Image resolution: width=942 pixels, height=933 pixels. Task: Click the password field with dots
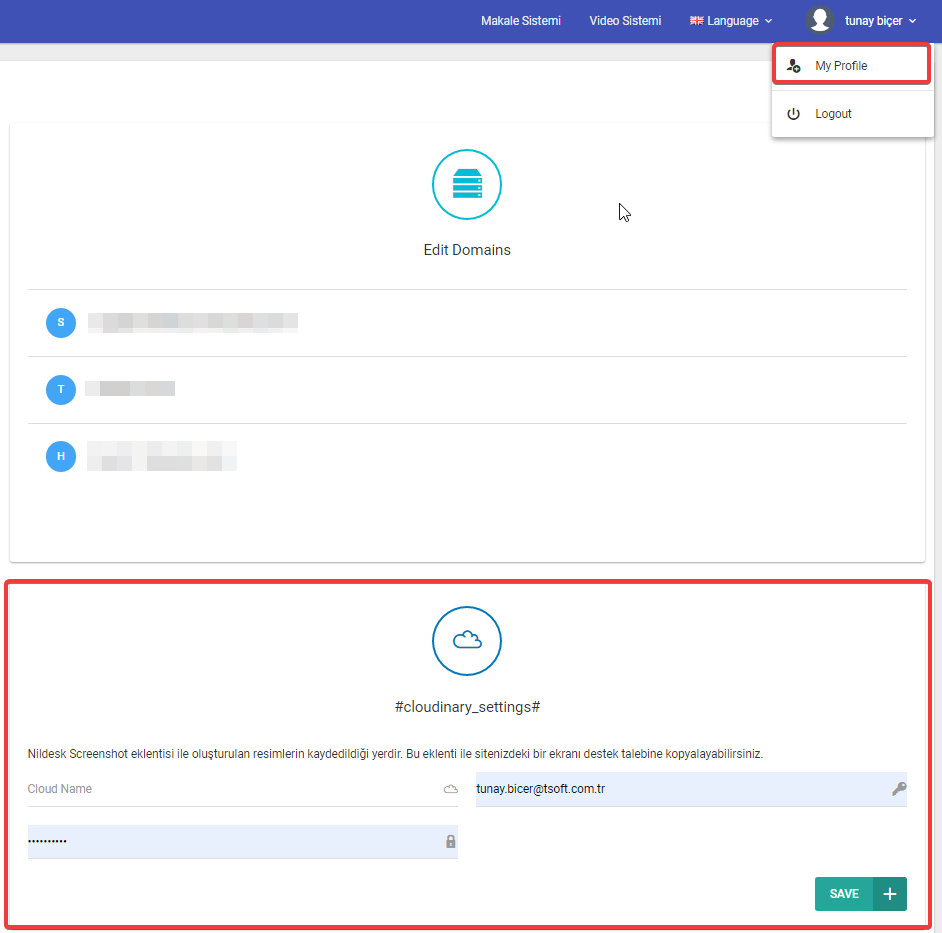230,841
